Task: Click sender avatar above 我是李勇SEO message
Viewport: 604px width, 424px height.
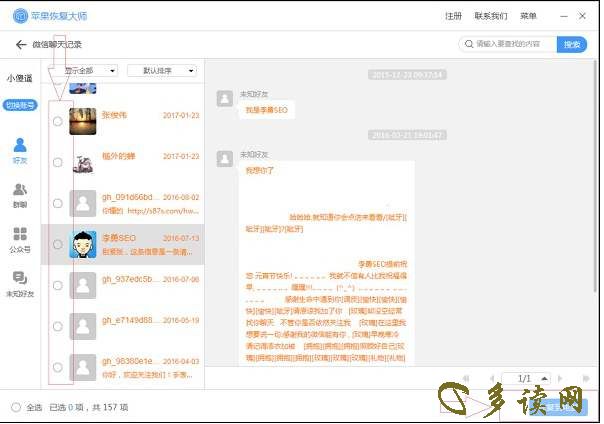Action: 225,99
